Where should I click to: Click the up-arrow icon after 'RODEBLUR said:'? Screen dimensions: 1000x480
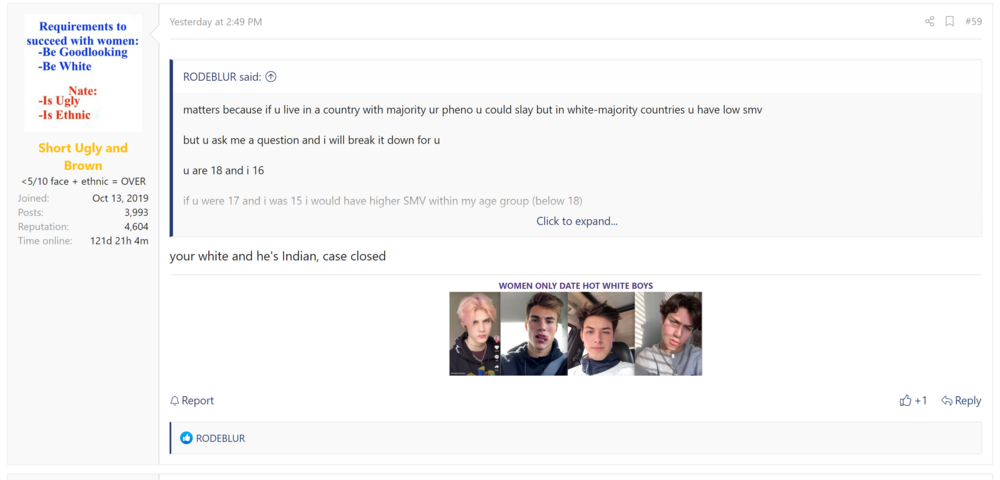click(271, 76)
